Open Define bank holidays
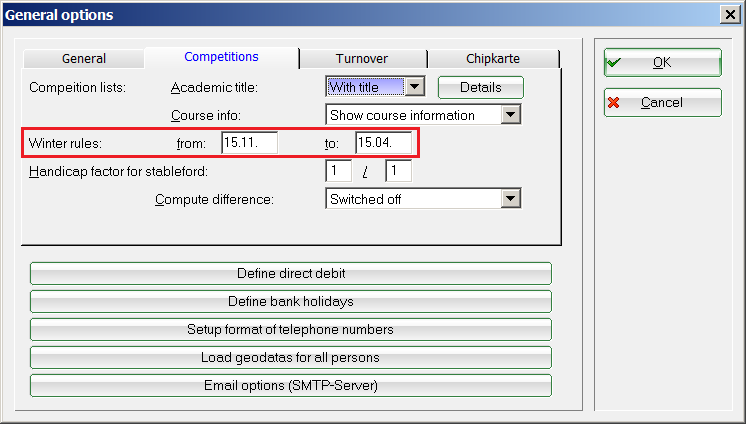 (x=290, y=302)
